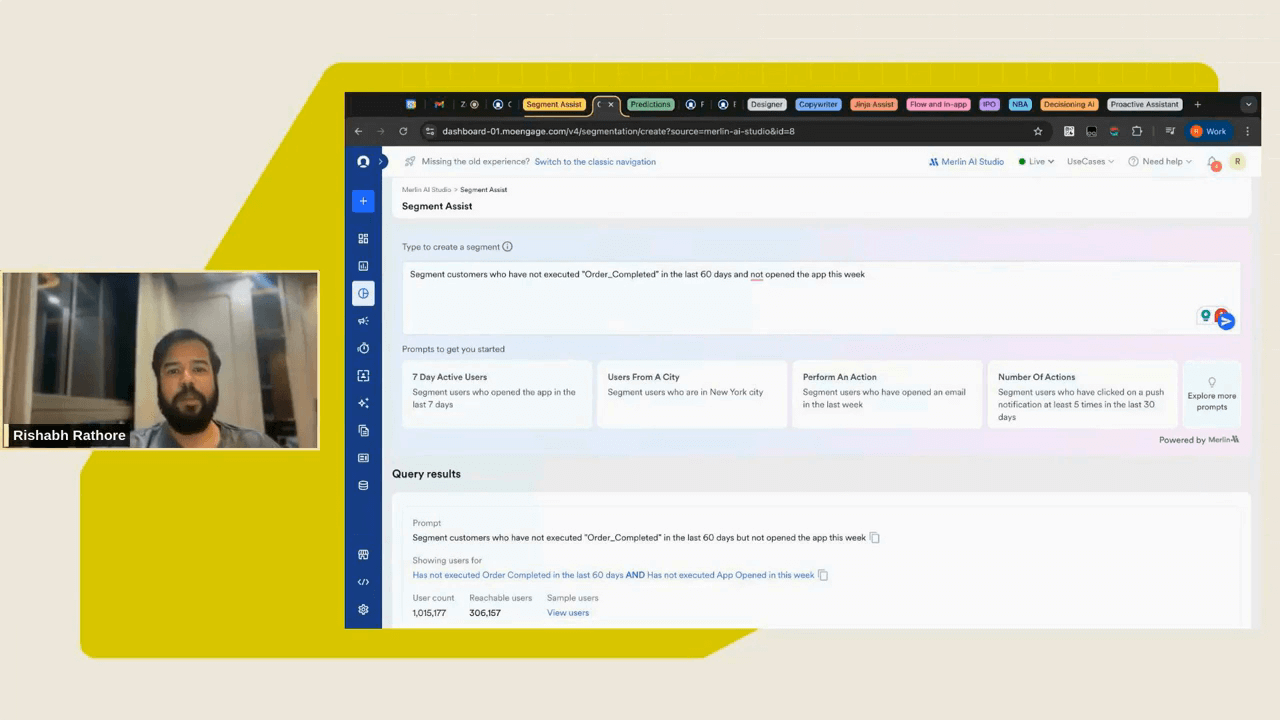Image resolution: width=1280 pixels, height=720 pixels.
Task: Open the content documents icon in sidebar
Action: click(363, 430)
